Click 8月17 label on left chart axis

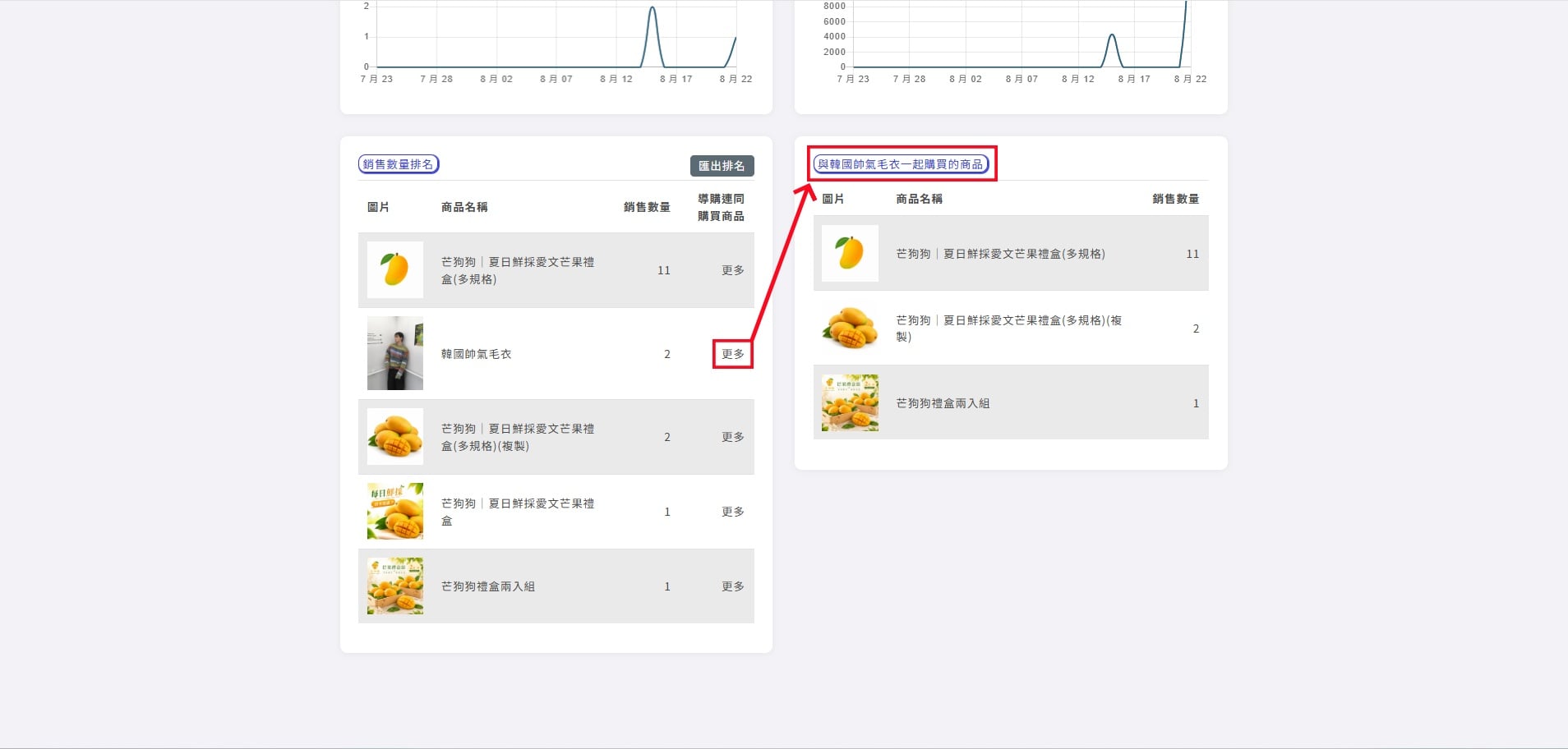click(676, 79)
